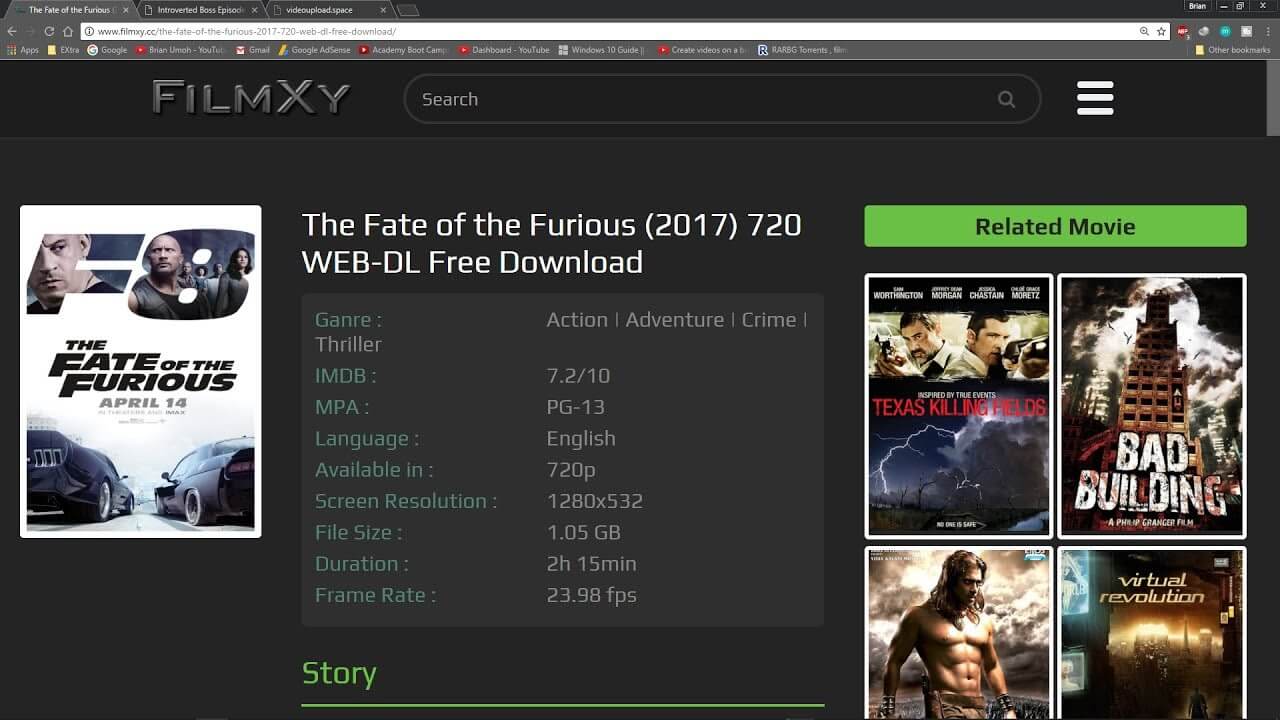The width and height of the screenshot is (1280, 720).
Task: Switch to videoupload.space tab
Action: [320, 10]
